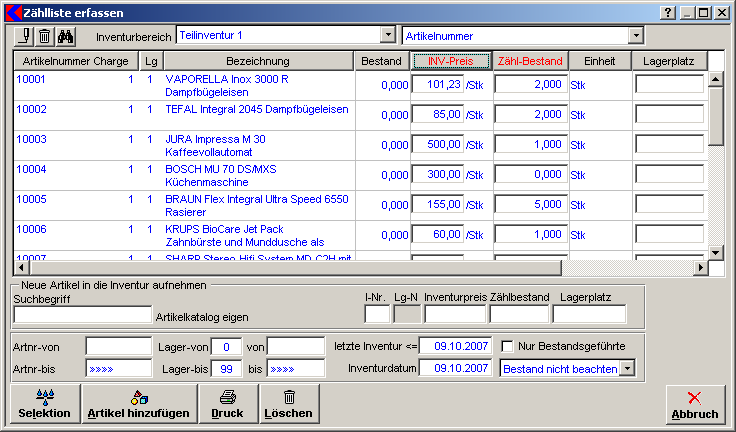This screenshot has height=432, width=736.
Task: Click the pen edit toolbar icon
Action: [x=25, y=36]
